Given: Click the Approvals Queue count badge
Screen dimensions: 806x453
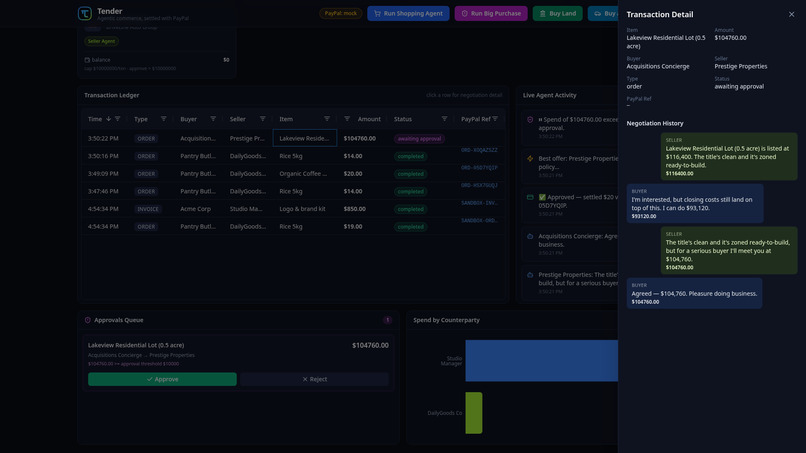Looking at the screenshot, I should 387,320.
